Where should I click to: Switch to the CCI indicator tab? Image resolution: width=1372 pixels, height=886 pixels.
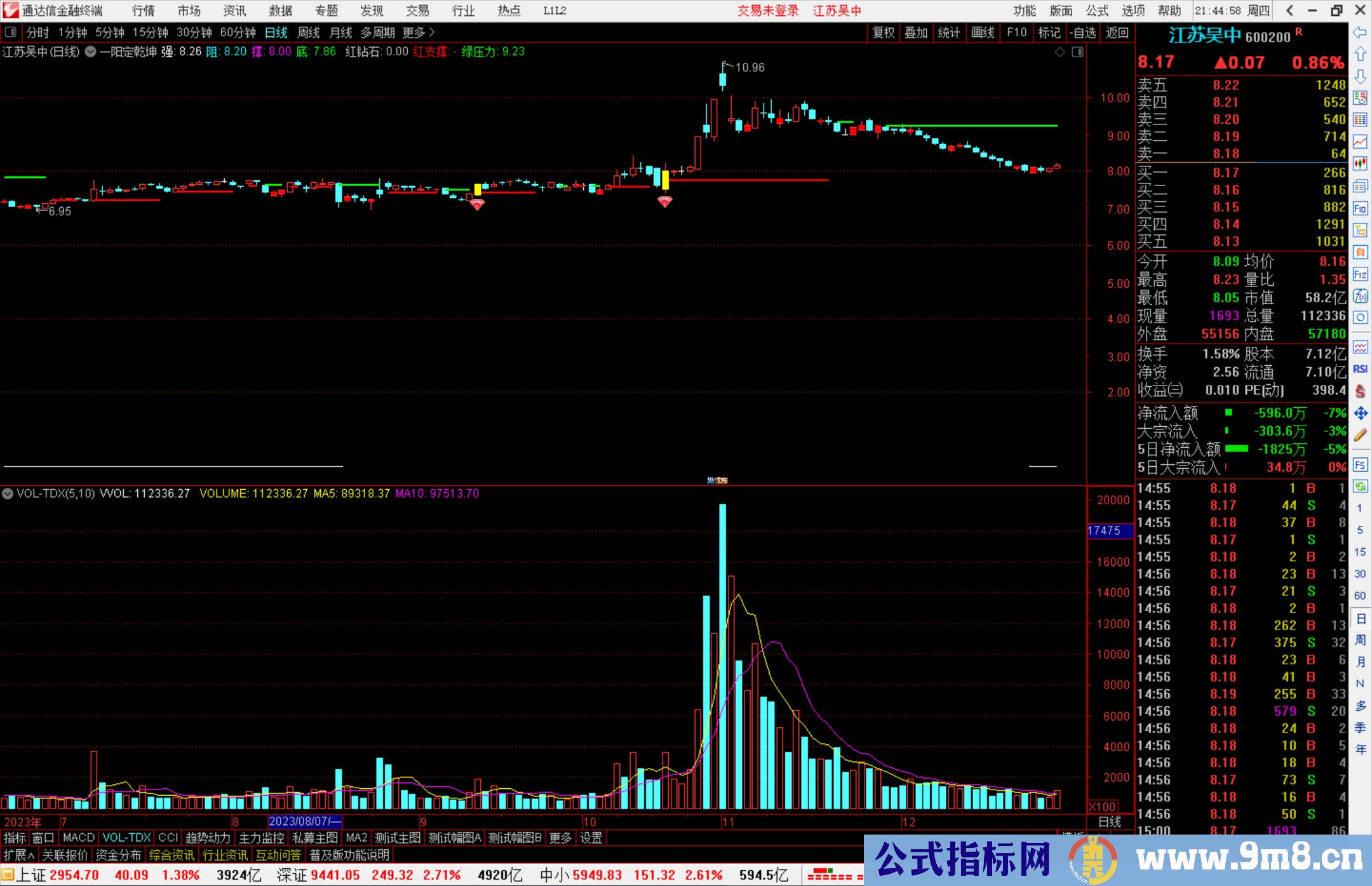click(168, 838)
